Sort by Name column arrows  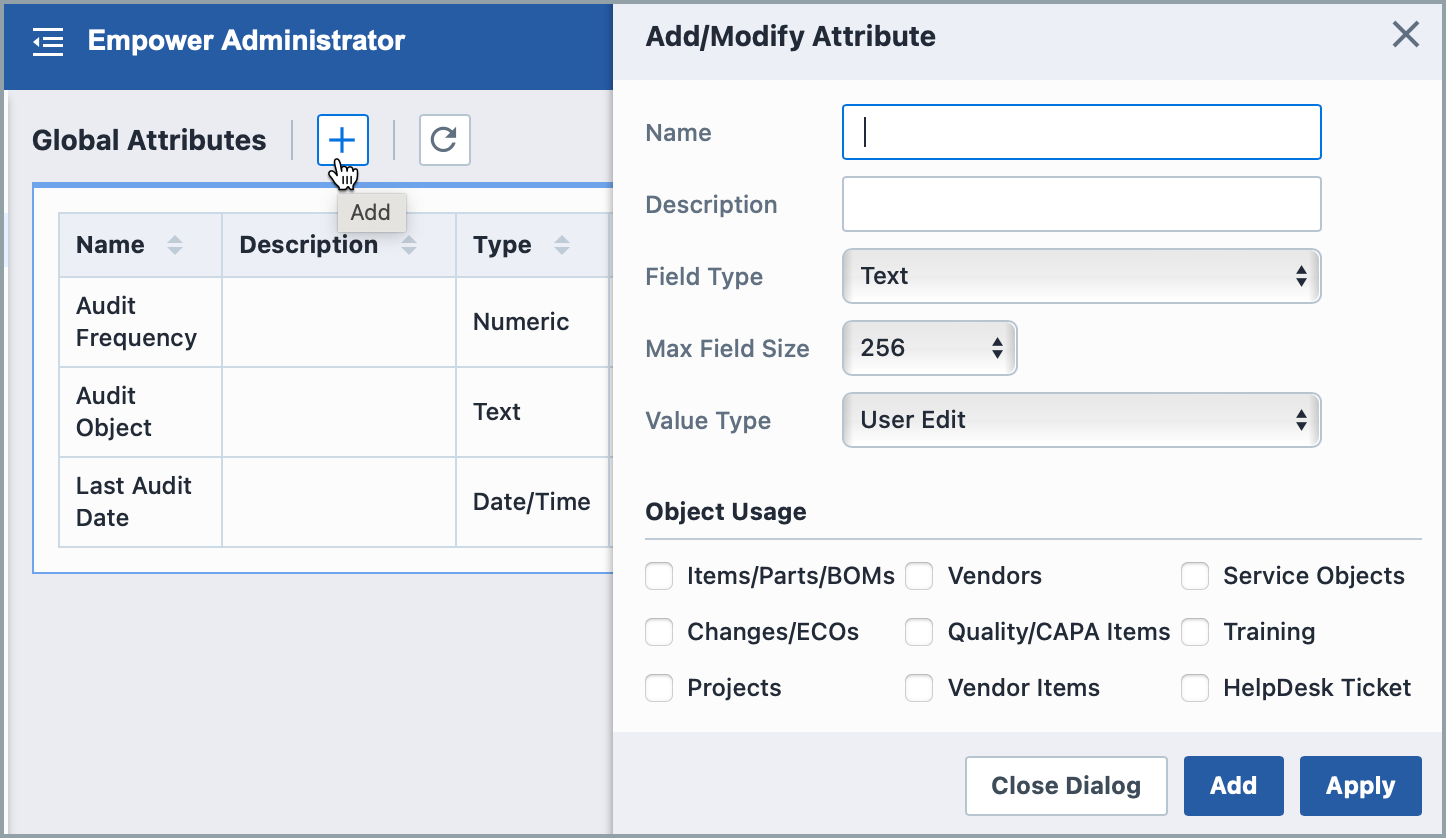tap(175, 245)
